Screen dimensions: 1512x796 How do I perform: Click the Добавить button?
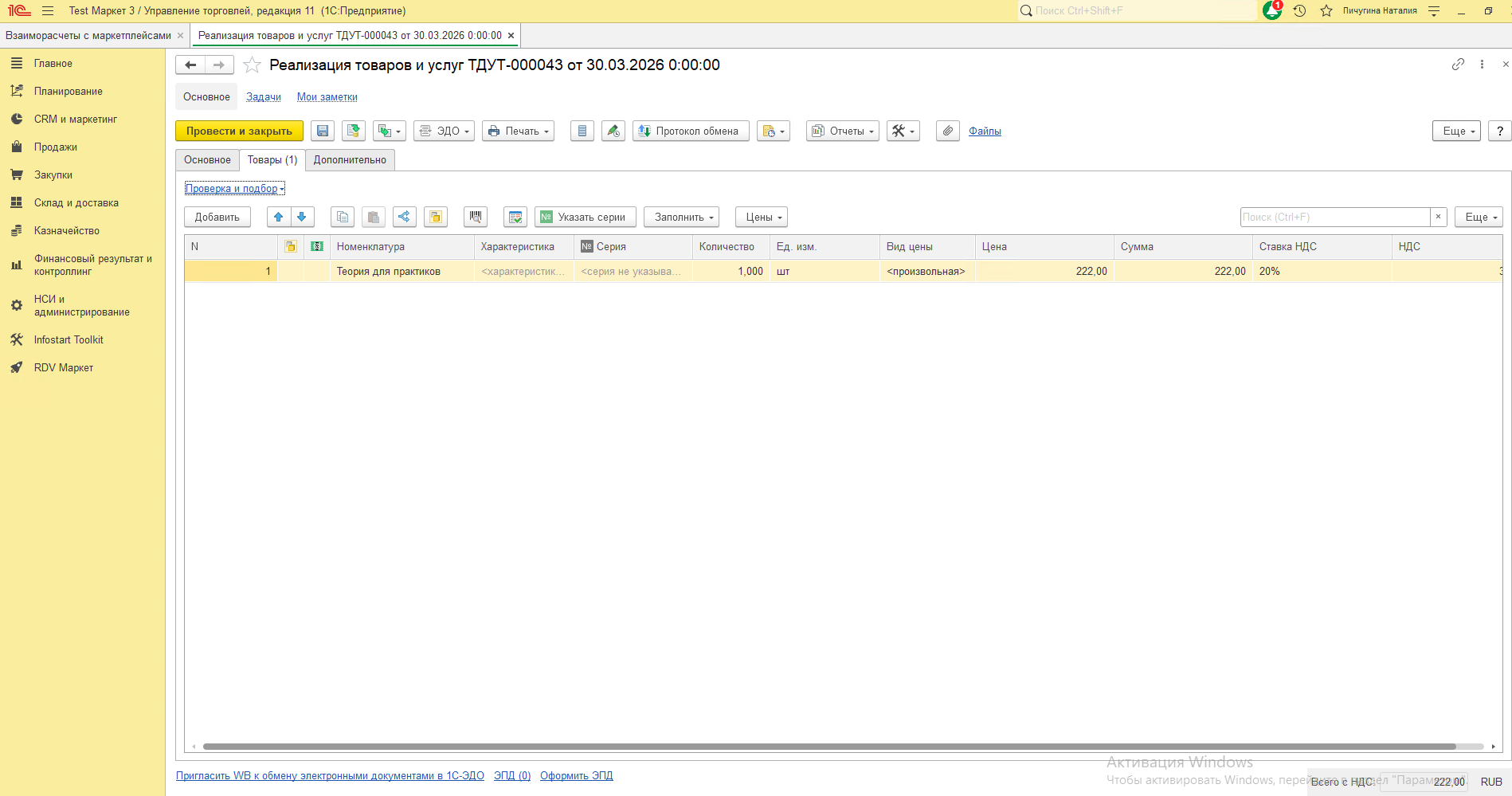pyautogui.click(x=217, y=218)
